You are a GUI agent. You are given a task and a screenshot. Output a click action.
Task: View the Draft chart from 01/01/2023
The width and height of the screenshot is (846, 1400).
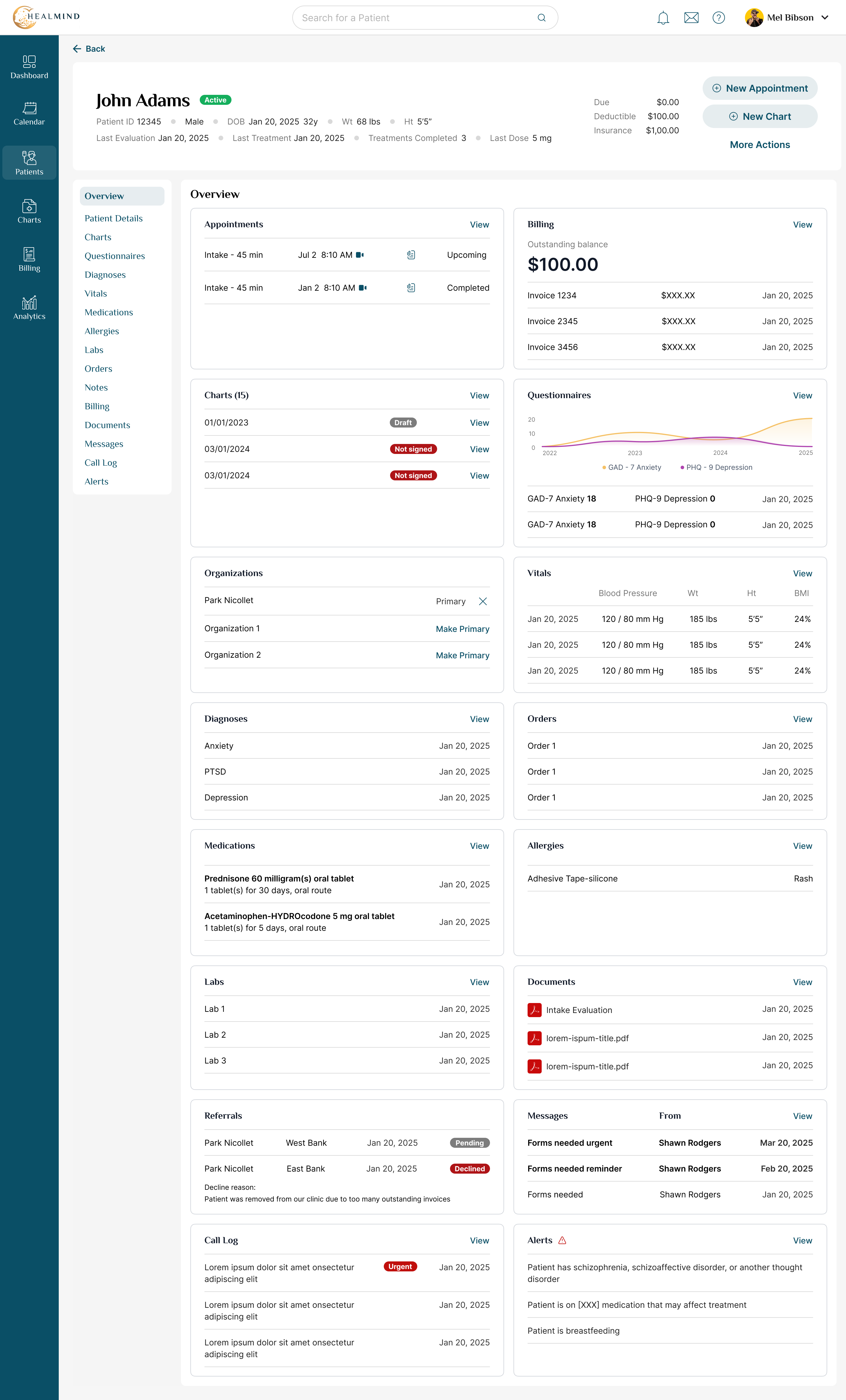coord(479,423)
